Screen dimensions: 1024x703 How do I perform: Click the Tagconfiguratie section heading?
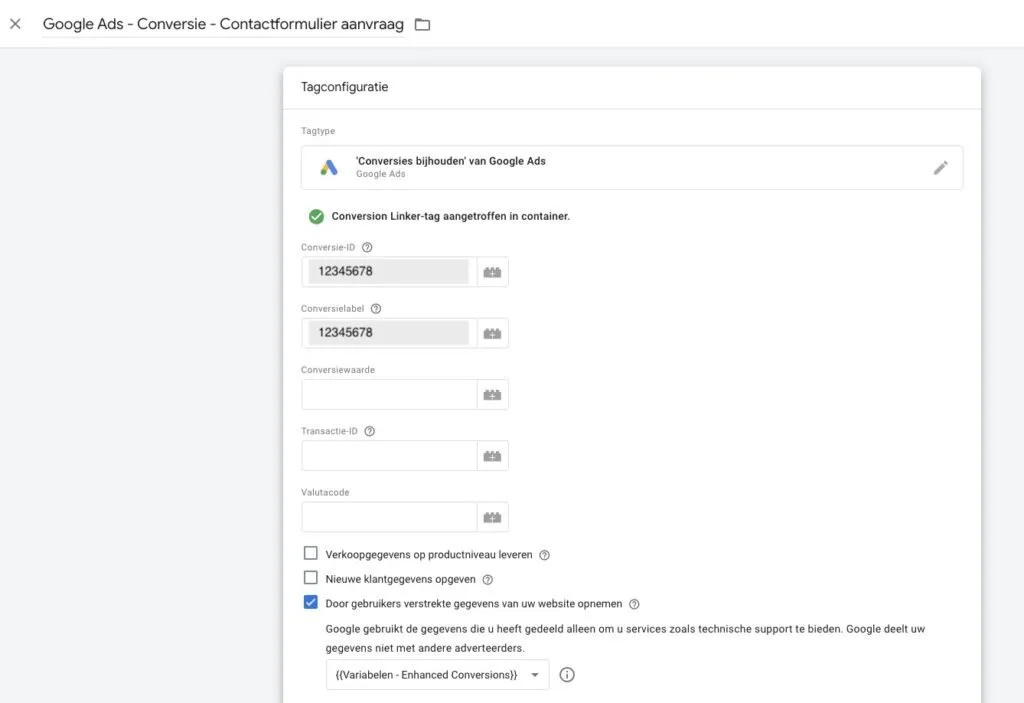(344, 87)
